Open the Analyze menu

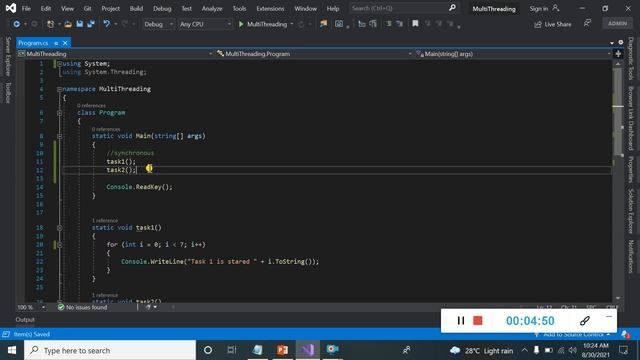[212, 8]
